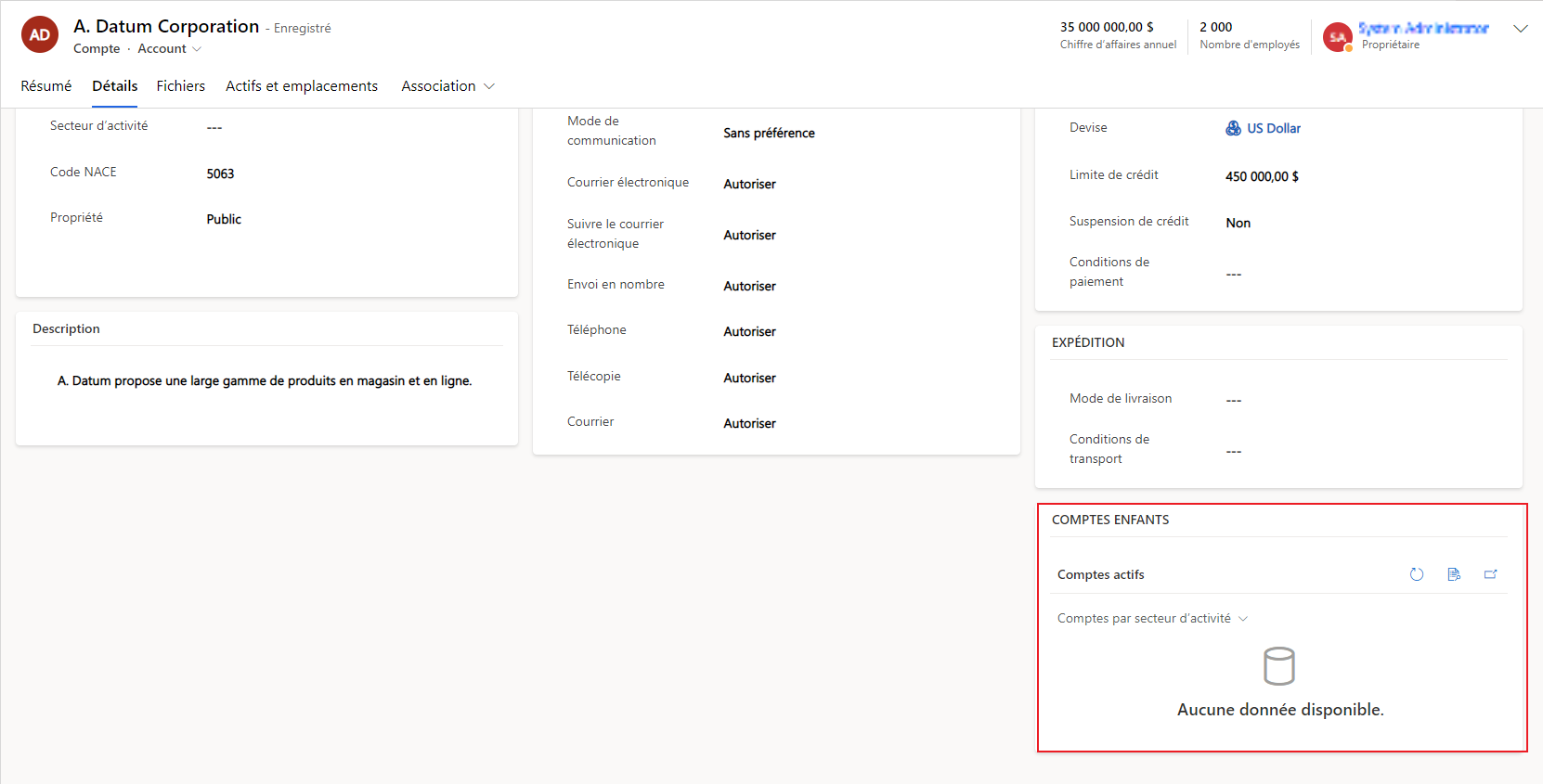Toggle Télécopie Autoriser value
The width and height of the screenshot is (1543, 784).
750,378
